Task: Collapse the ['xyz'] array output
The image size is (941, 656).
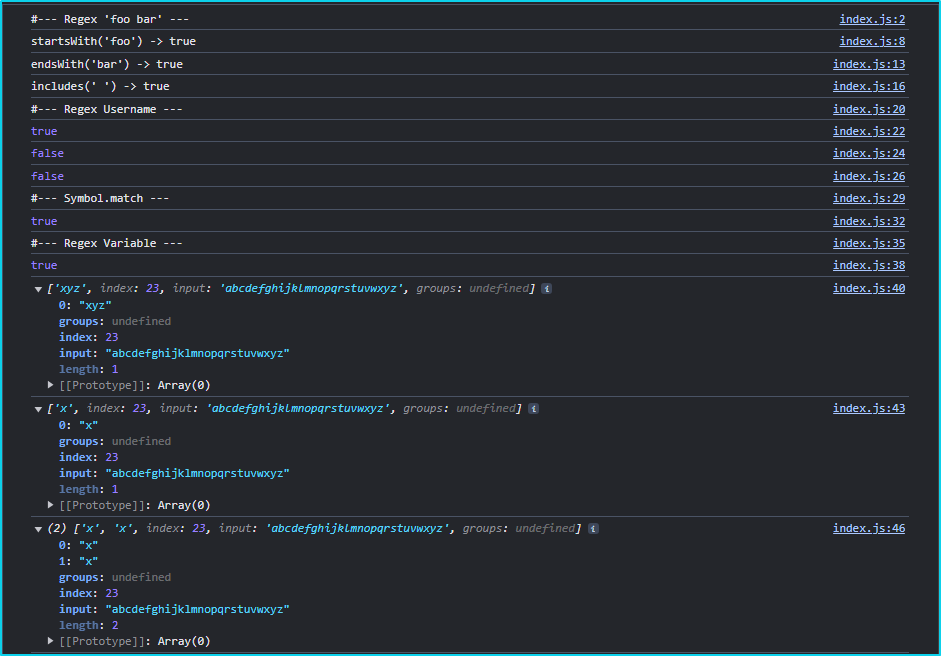Action: (38, 289)
